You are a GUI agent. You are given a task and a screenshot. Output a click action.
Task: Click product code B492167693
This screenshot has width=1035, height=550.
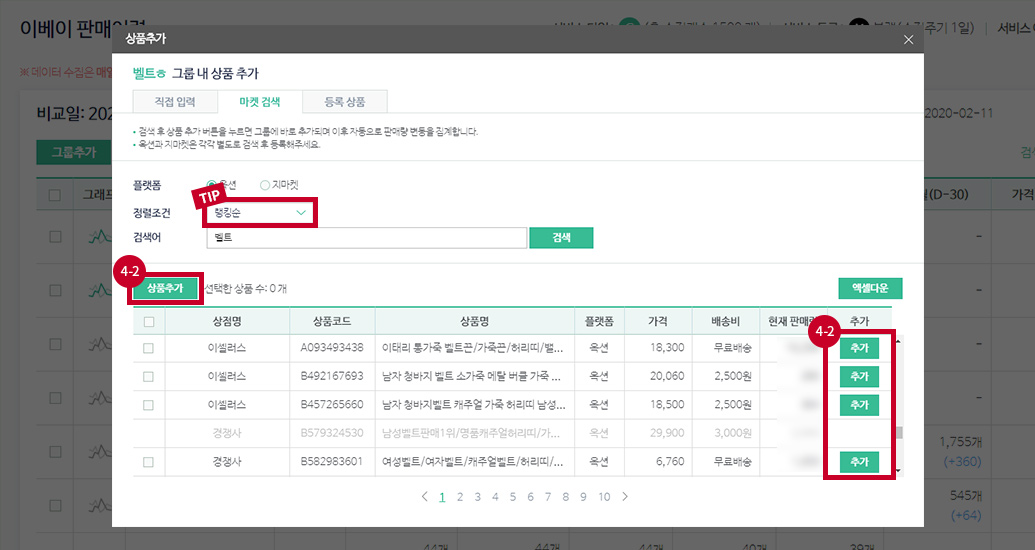(332, 376)
